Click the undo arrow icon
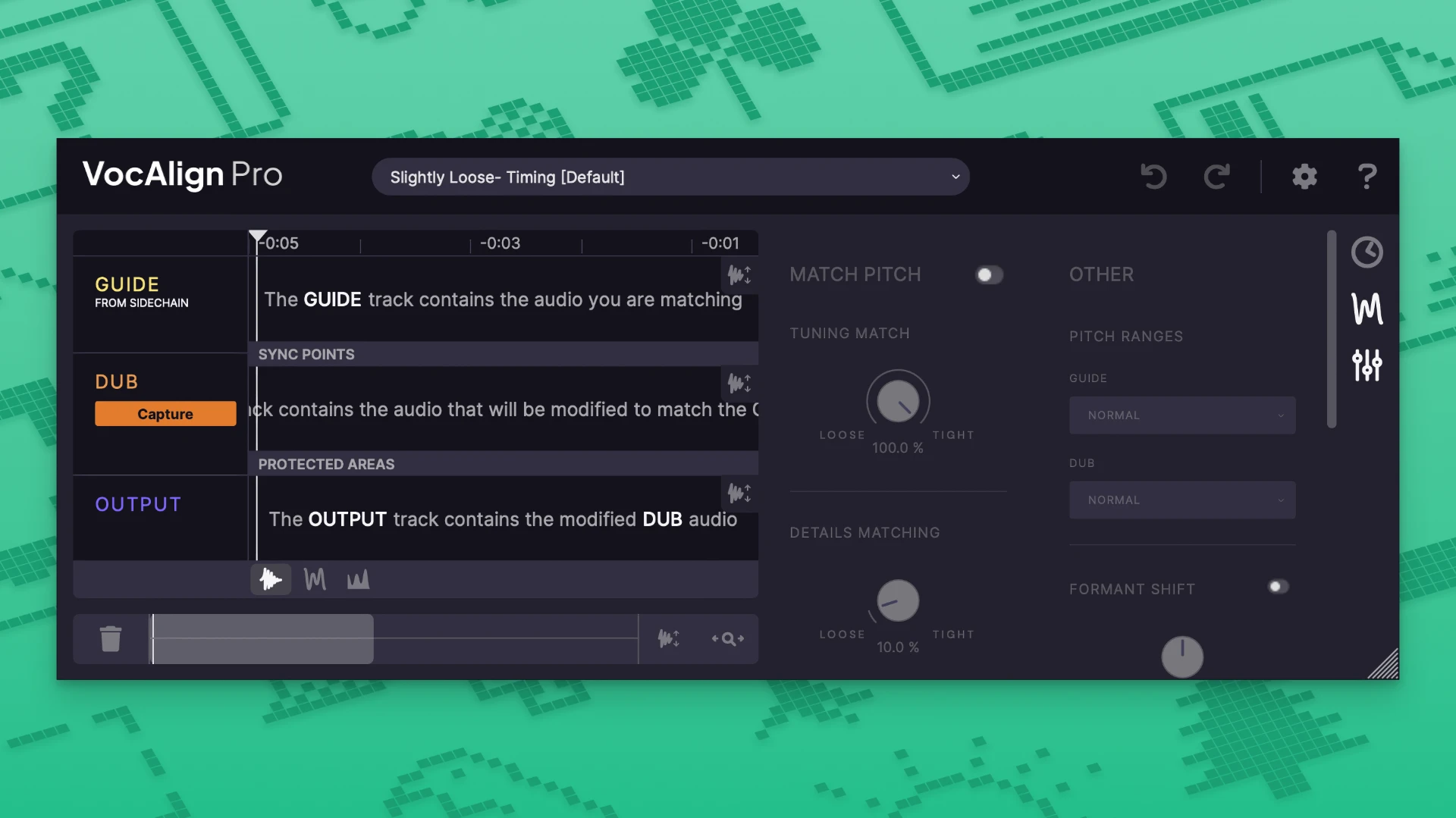 pyautogui.click(x=1153, y=177)
